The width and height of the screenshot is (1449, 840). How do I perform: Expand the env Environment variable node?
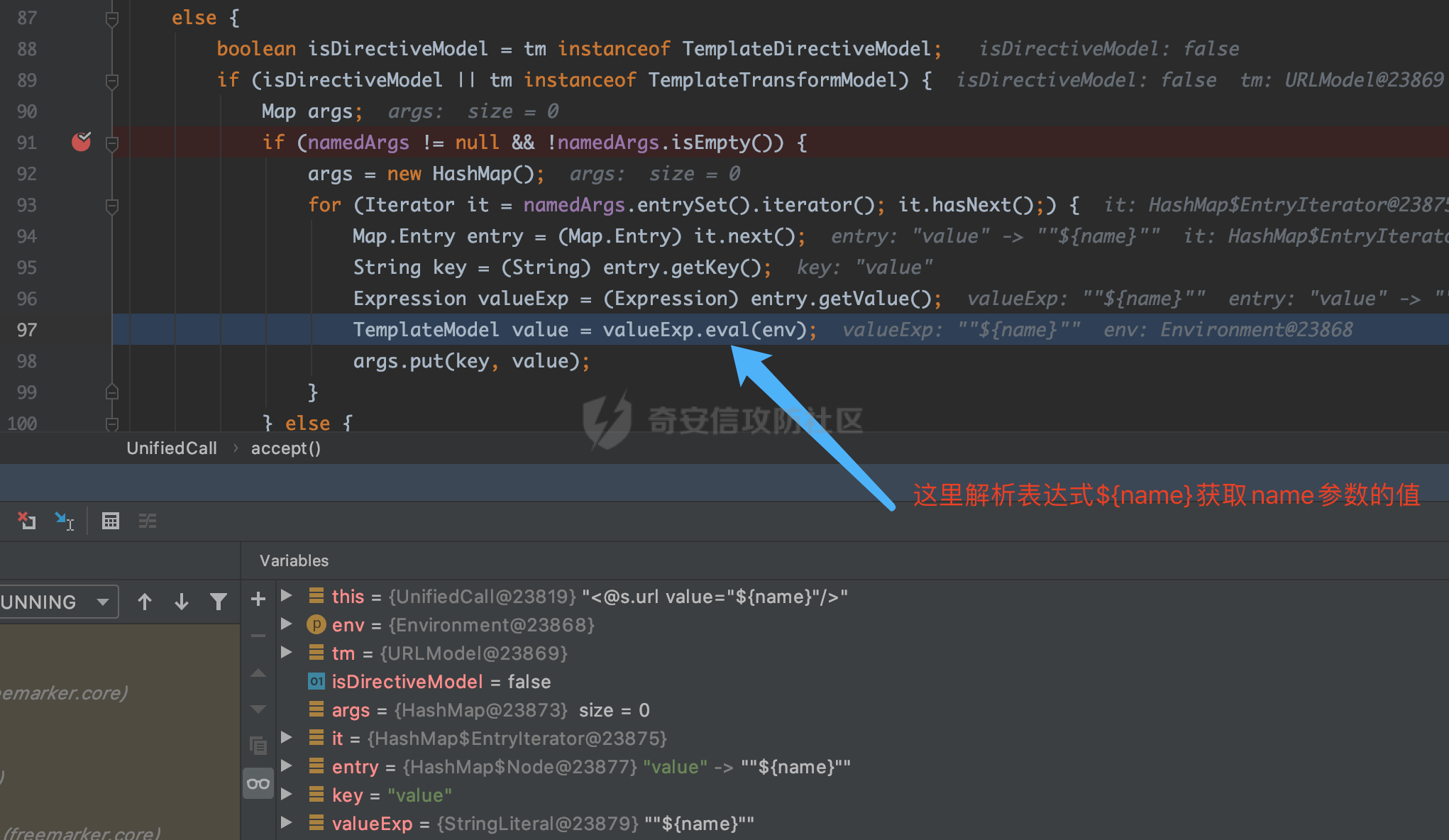287,624
